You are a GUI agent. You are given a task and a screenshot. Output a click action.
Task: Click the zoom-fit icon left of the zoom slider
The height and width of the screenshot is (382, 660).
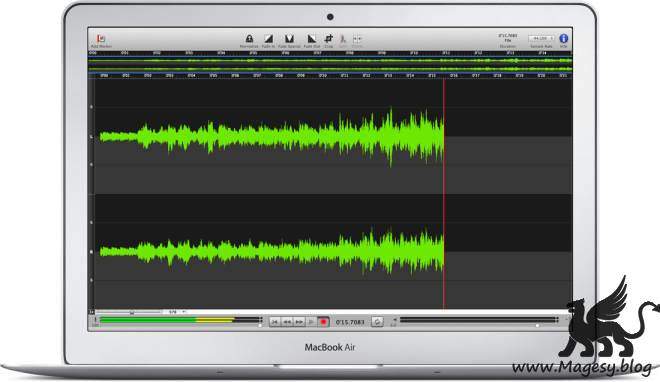pyautogui.click(x=91, y=312)
